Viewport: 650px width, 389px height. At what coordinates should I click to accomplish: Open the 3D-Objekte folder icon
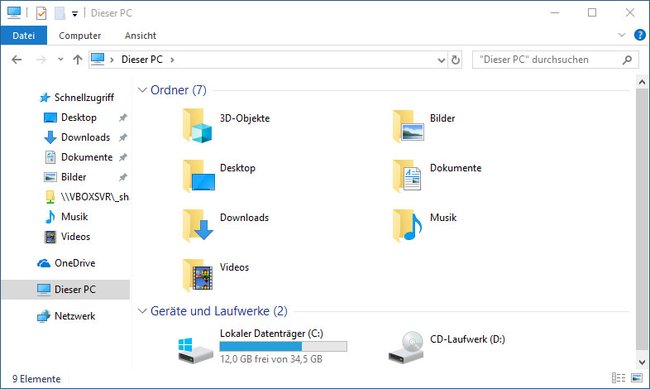197,125
